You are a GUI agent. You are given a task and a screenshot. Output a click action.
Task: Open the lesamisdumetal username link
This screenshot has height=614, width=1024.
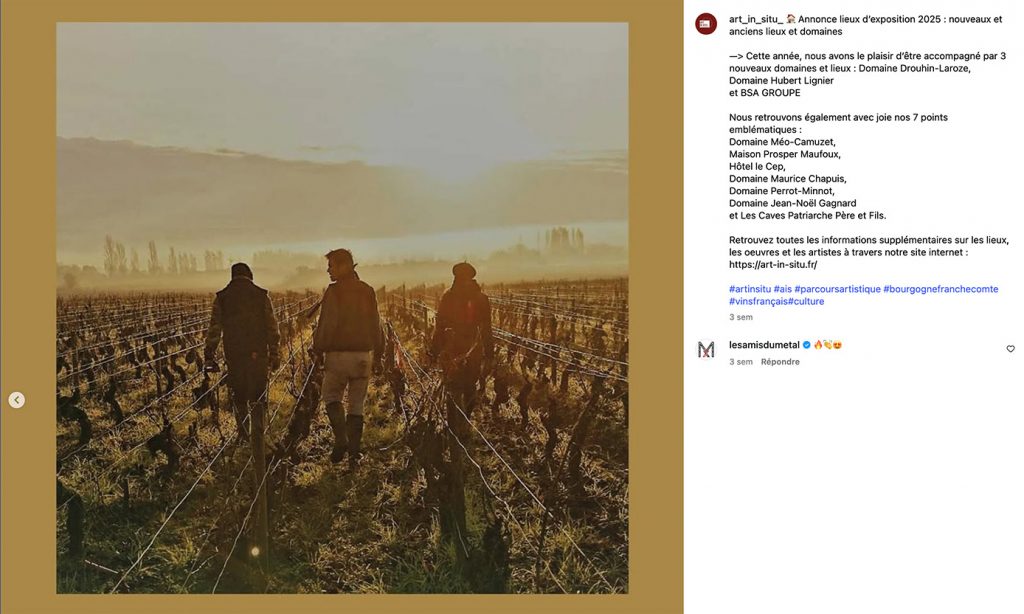(764, 345)
